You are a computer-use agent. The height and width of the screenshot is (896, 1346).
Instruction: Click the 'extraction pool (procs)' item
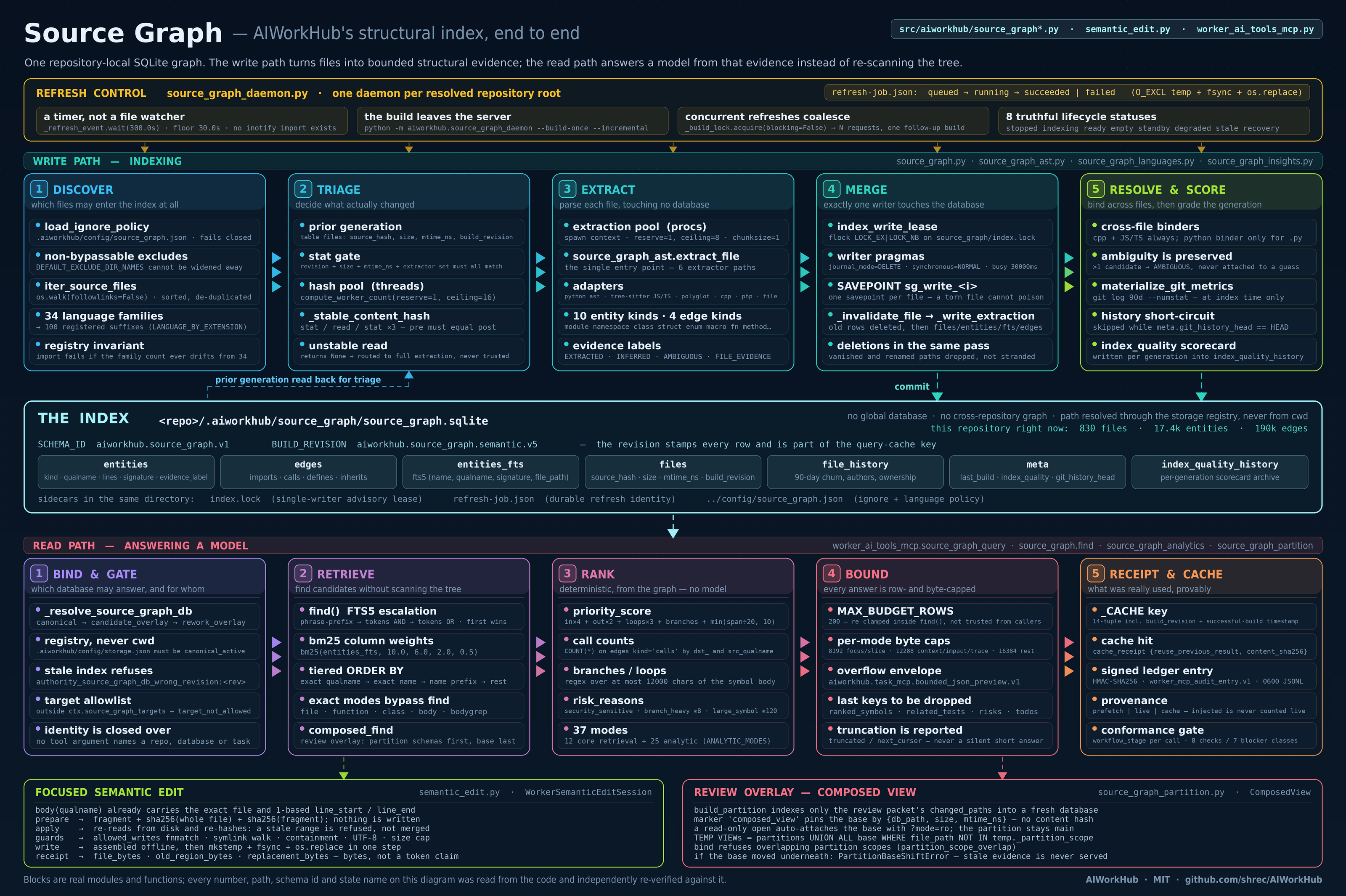coord(673,231)
